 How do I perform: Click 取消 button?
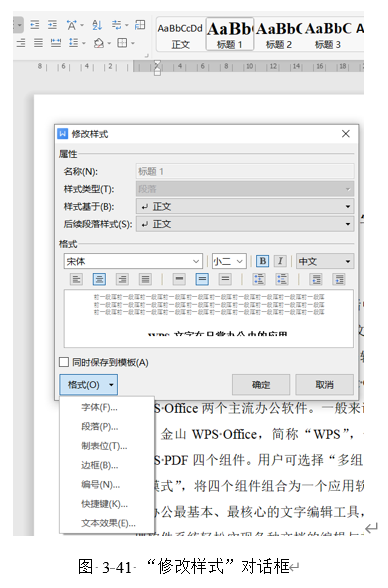click(x=325, y=385)
